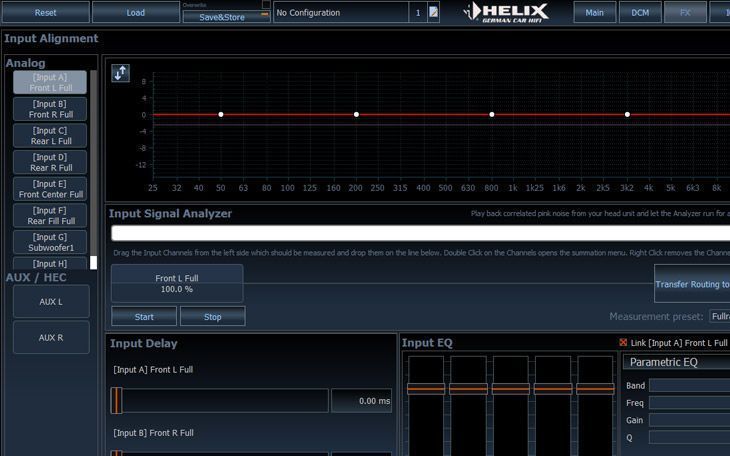This screenshot has width=730, height=456.
Task: Click the Load button
Action: coord(135,13)
